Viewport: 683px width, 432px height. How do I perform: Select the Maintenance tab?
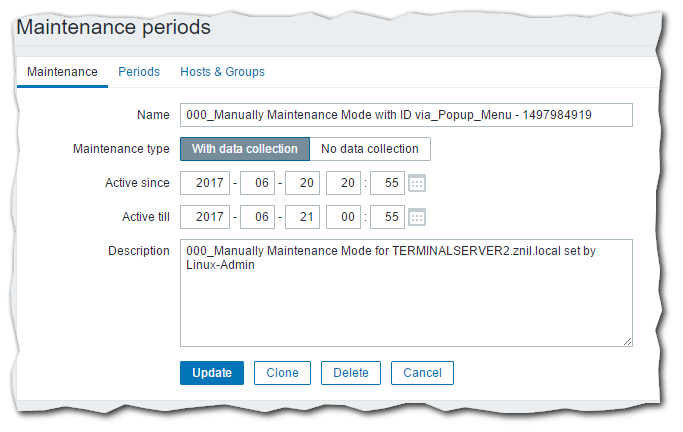point(62,72)
